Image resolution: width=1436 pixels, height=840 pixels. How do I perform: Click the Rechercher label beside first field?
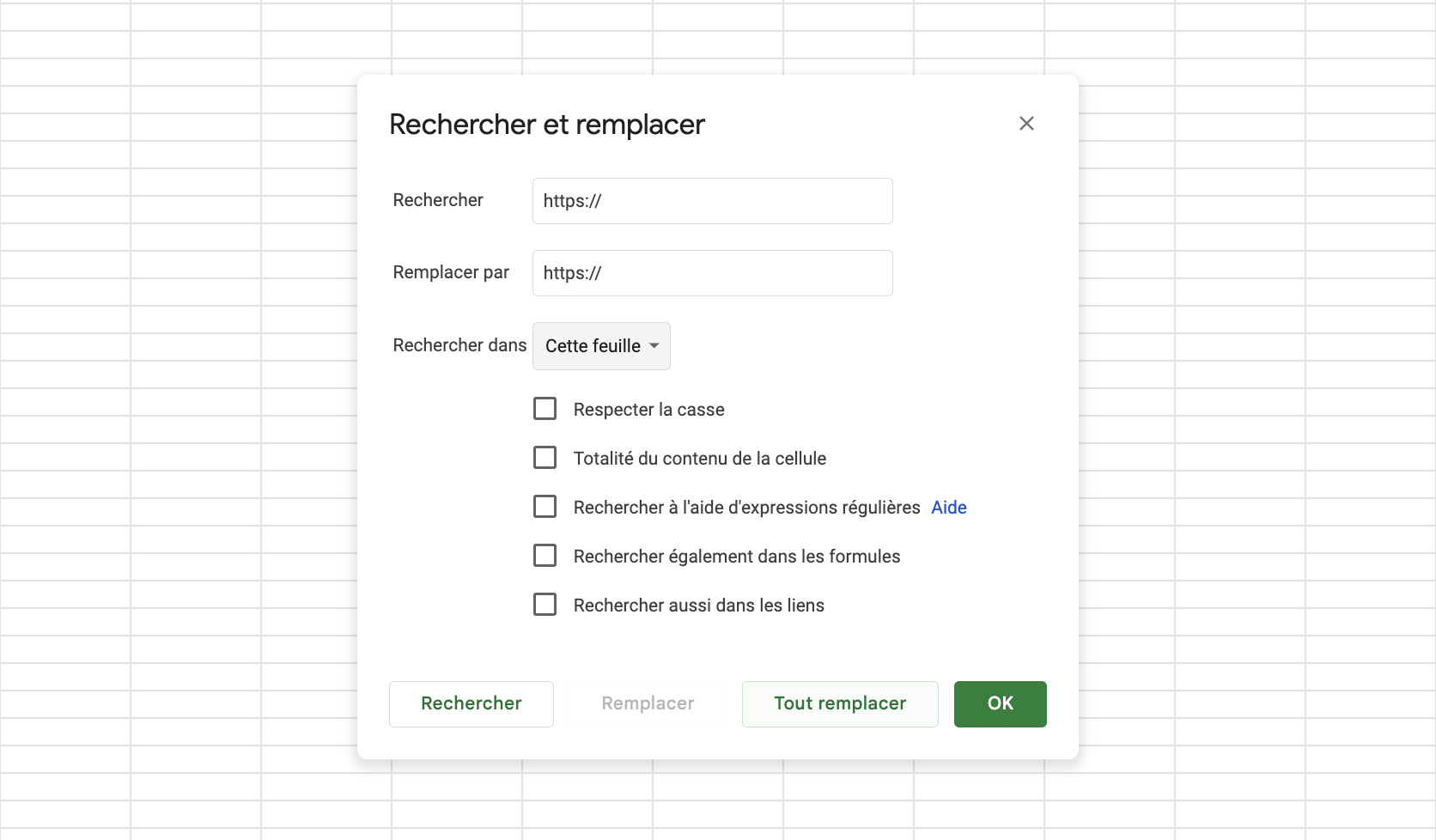[438, 200]
